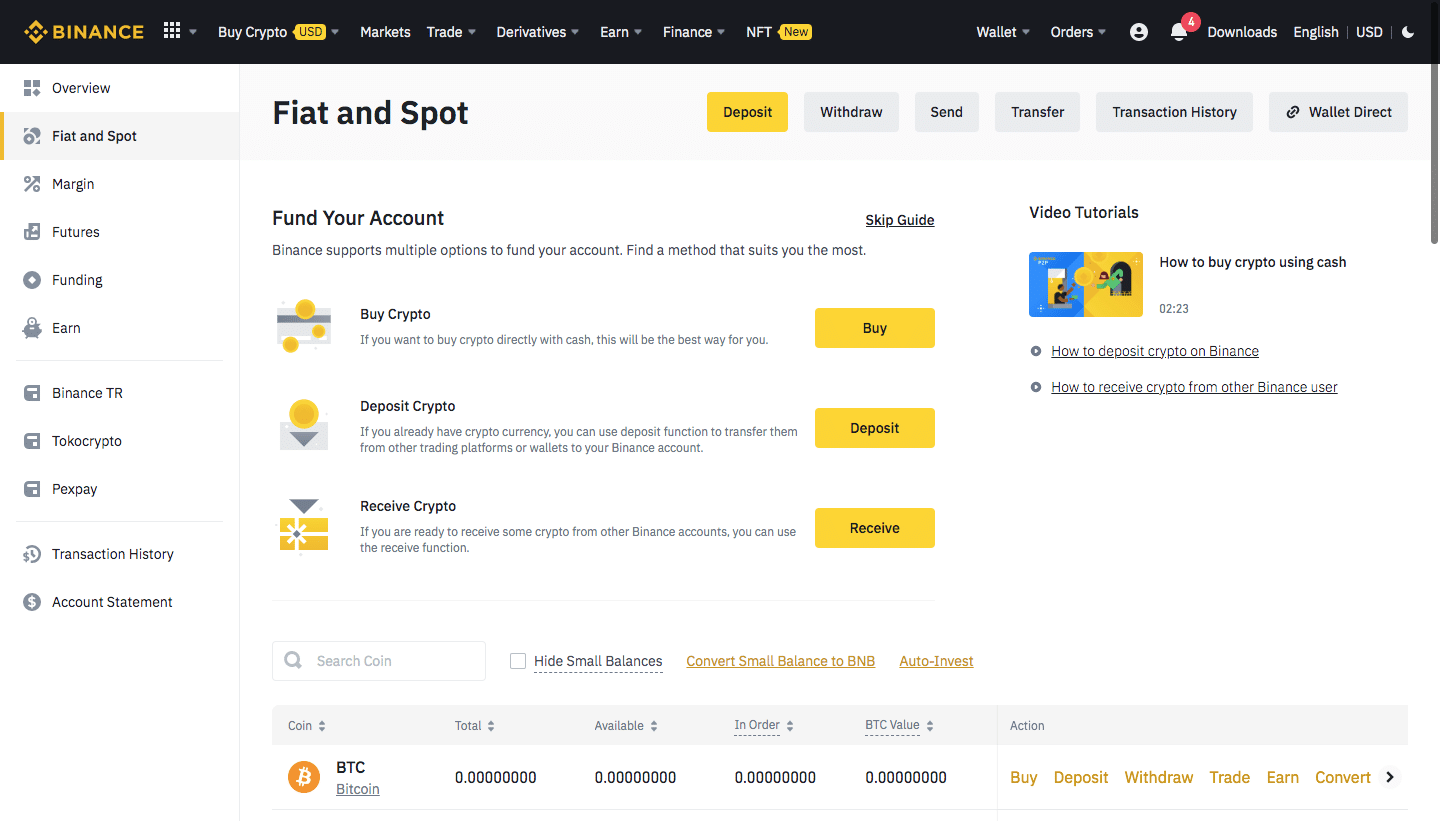Screen dimensions: 1440x821
Task: Click the Deposit Crypto illustration icon
Action: coord(304,425)
